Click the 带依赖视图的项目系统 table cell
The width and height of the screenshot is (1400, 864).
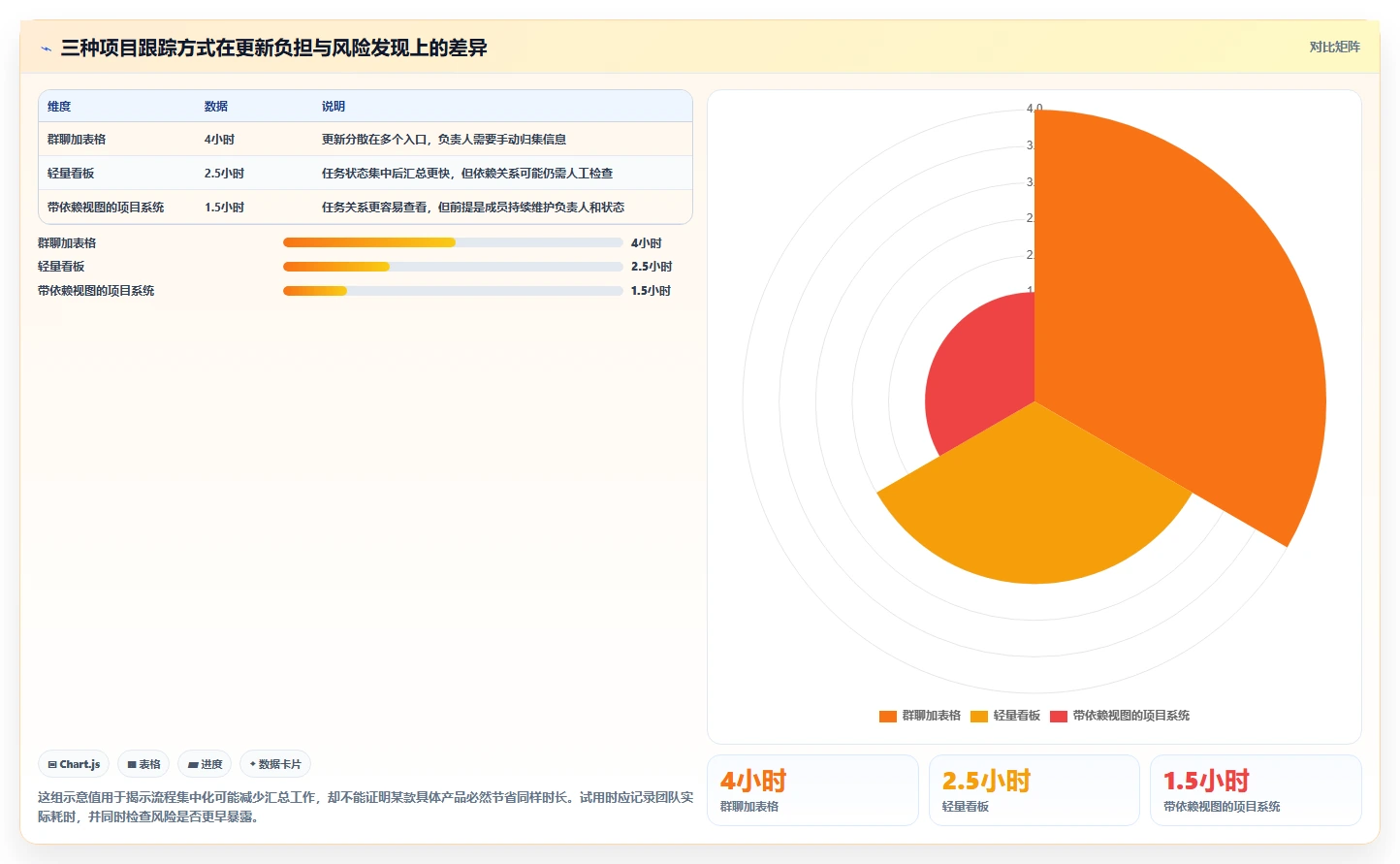pos(106,208)
